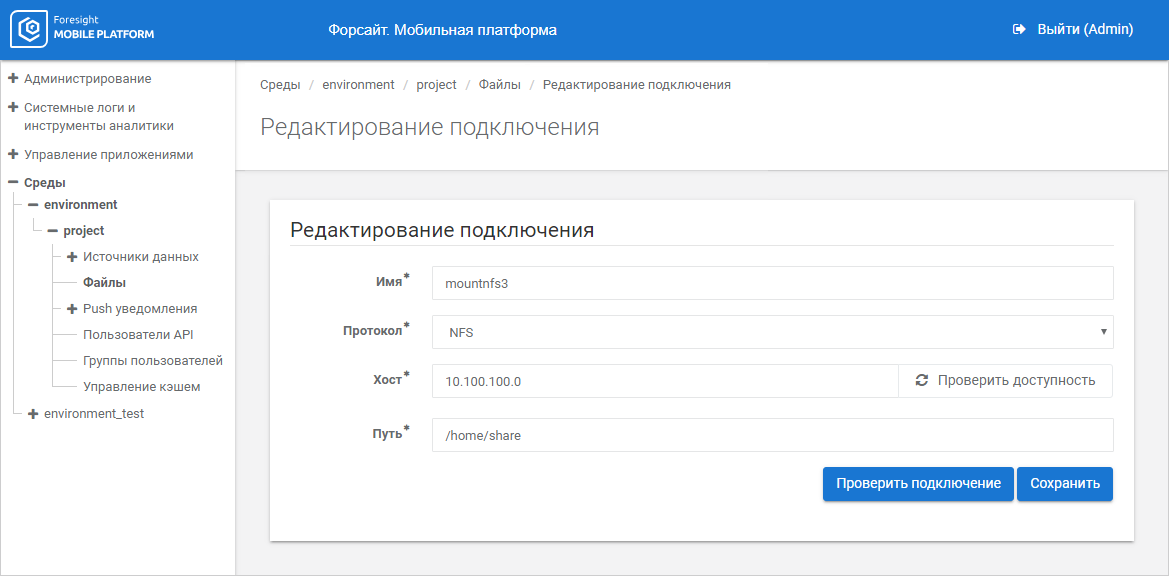This screenshot has height=576, width=1169.
Task: Click the Имя input field
Action: 772,283
